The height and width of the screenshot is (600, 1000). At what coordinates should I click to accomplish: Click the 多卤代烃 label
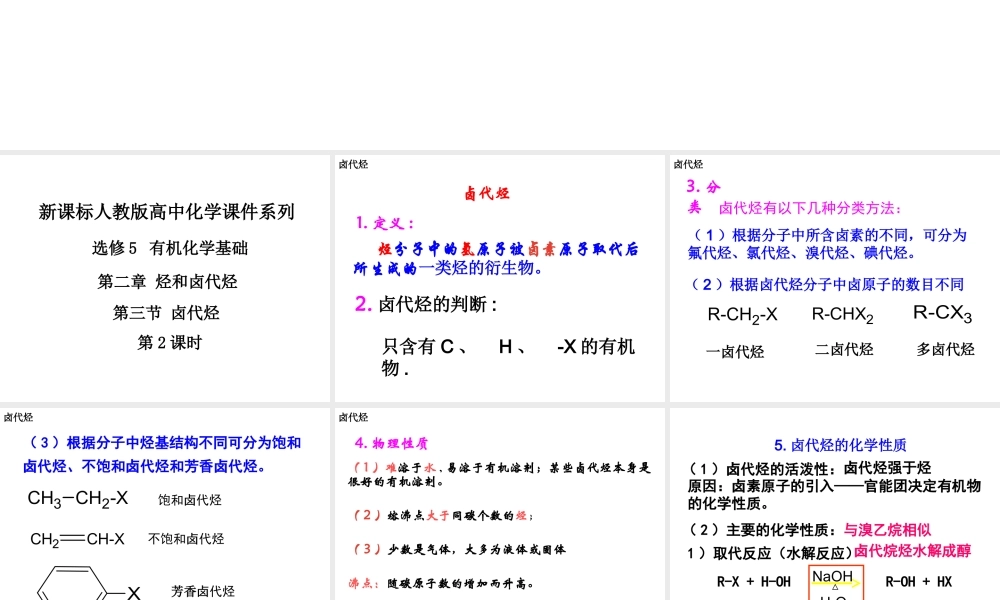[x=945, y=350]
